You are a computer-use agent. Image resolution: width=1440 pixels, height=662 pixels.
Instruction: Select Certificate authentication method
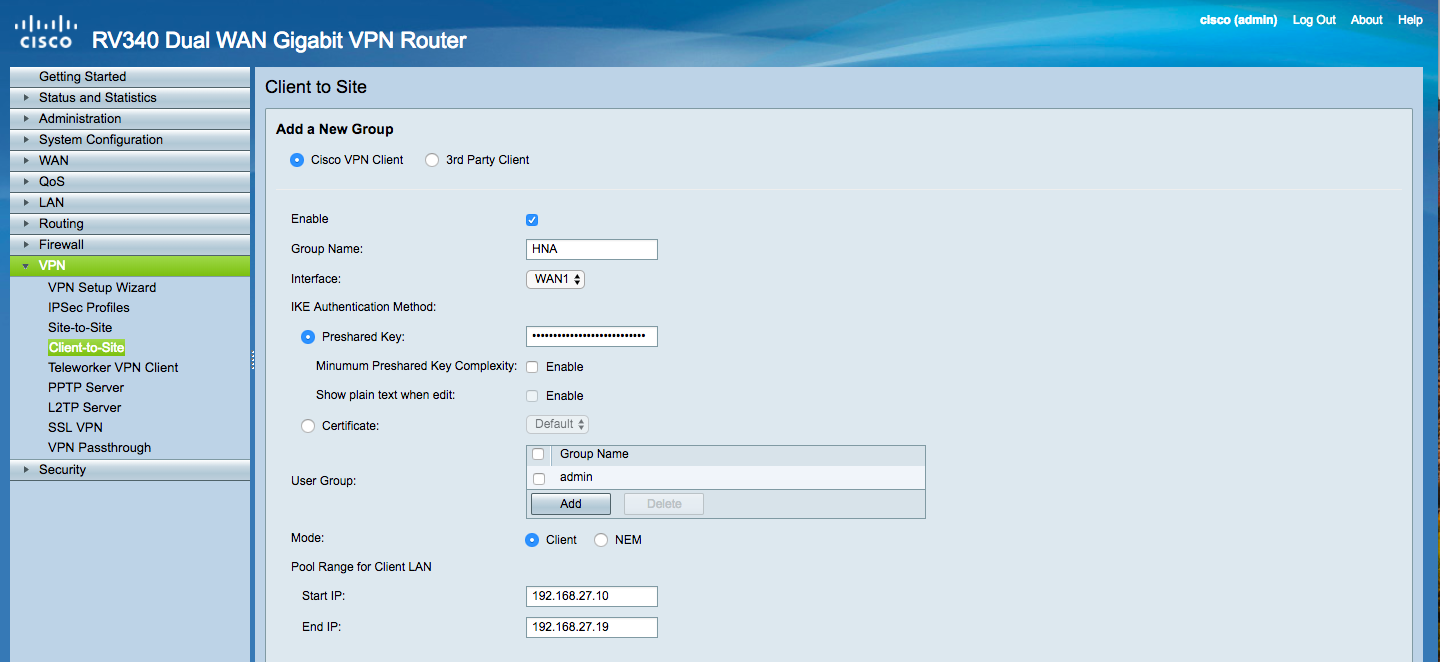(x=308, y=426)
